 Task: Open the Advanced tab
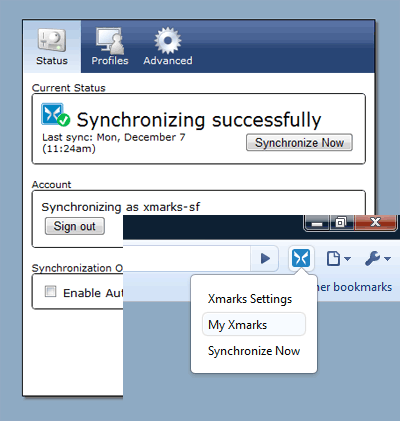point(168,47)
